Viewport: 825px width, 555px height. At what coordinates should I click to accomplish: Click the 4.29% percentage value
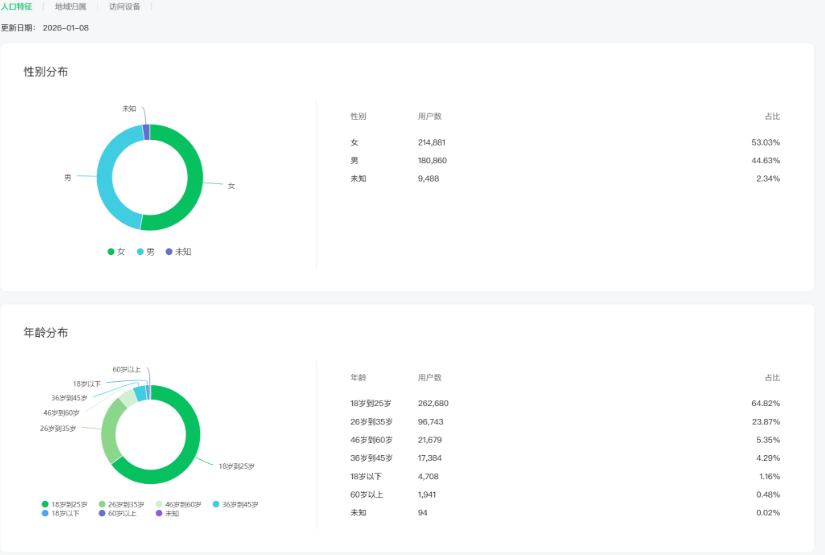(x=768, y=458)
